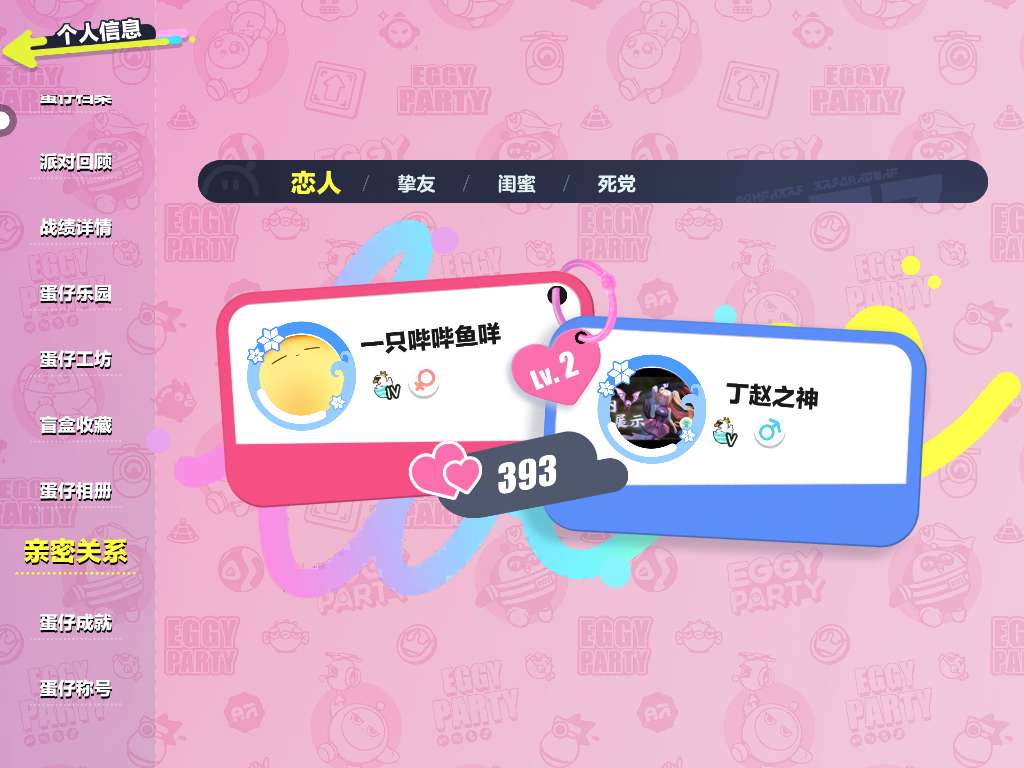Click the yellow back arrow icon
Viewport: 1024px width, 768px height.
coord(26,50)
